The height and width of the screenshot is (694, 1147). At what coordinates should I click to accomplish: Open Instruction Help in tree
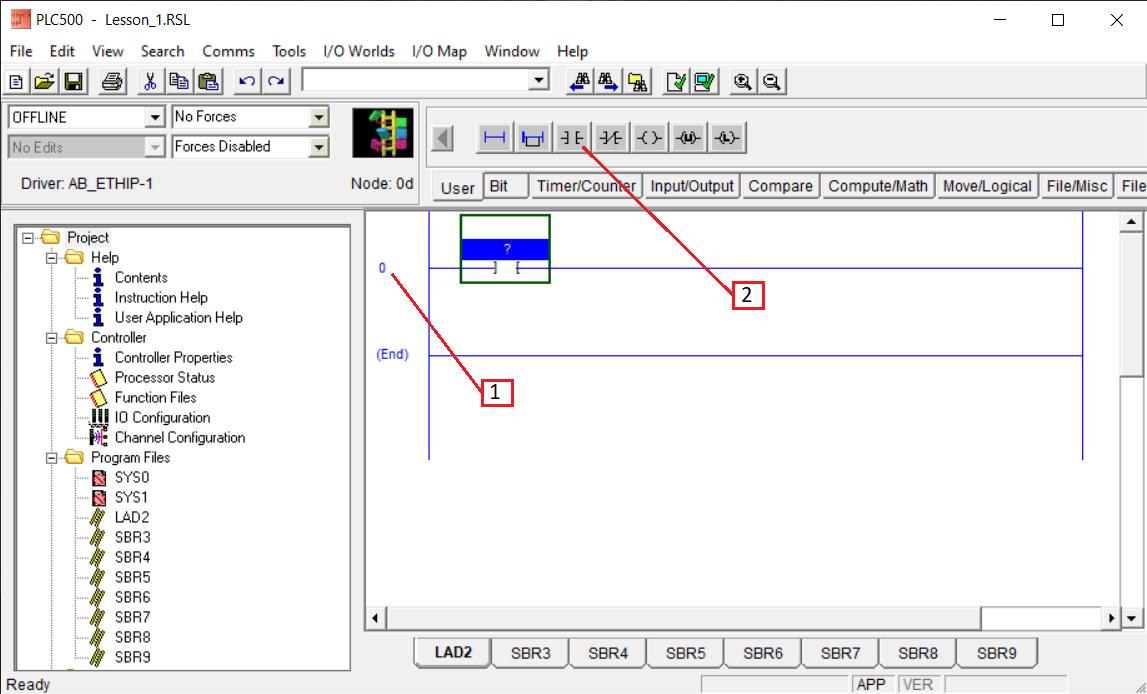pos(161,298)
